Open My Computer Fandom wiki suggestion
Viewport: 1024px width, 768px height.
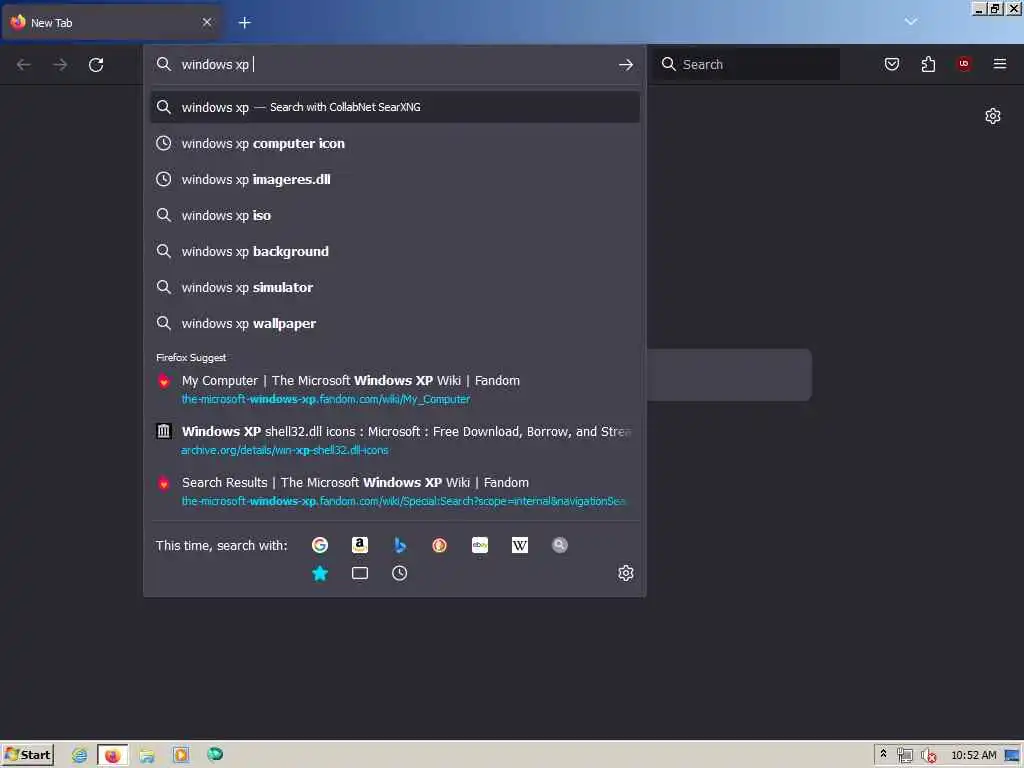pyautogui.click(x=395, y=389)
